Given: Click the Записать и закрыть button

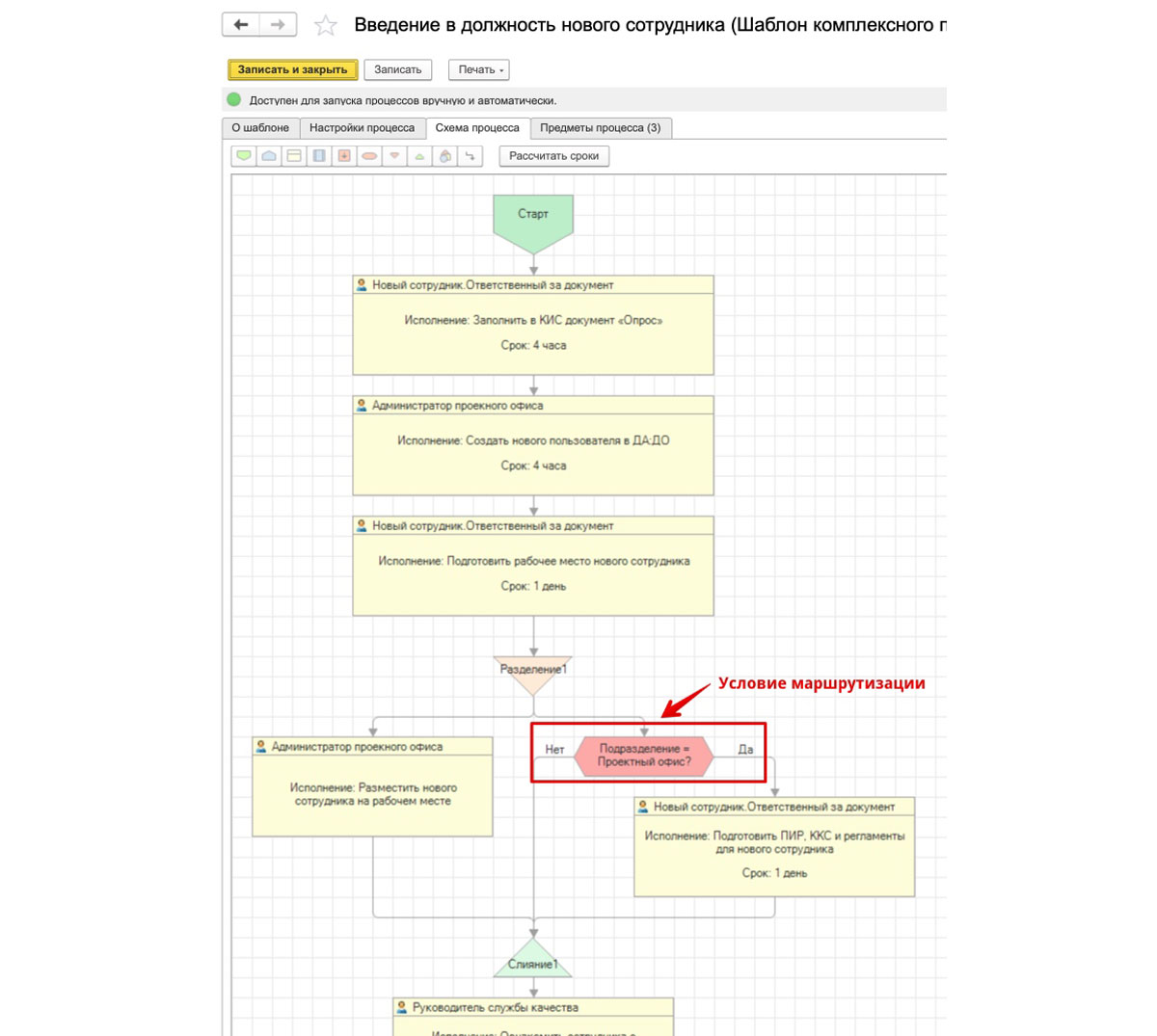Looking at the screenshot, I should pyautogui.click(x=293, y=69).
